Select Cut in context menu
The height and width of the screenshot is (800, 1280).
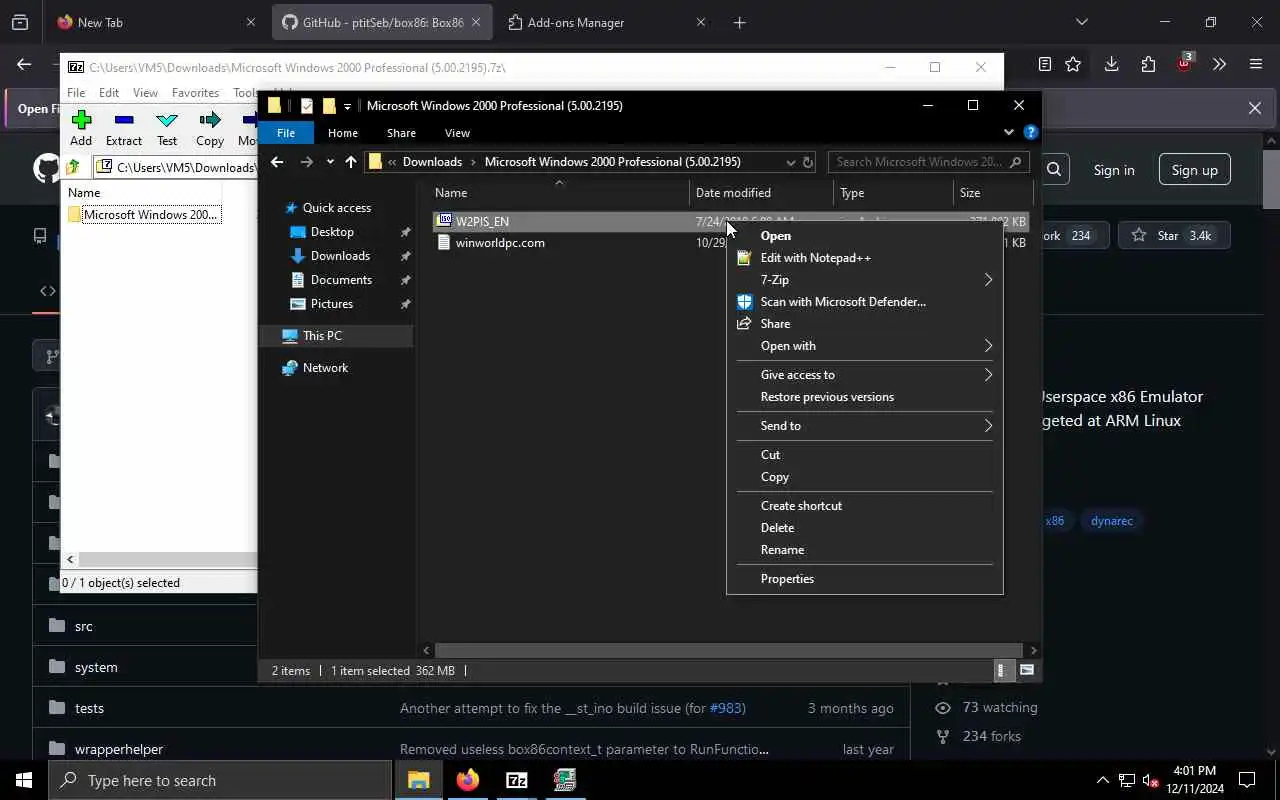pyautogui.click(x=770, y=455)
